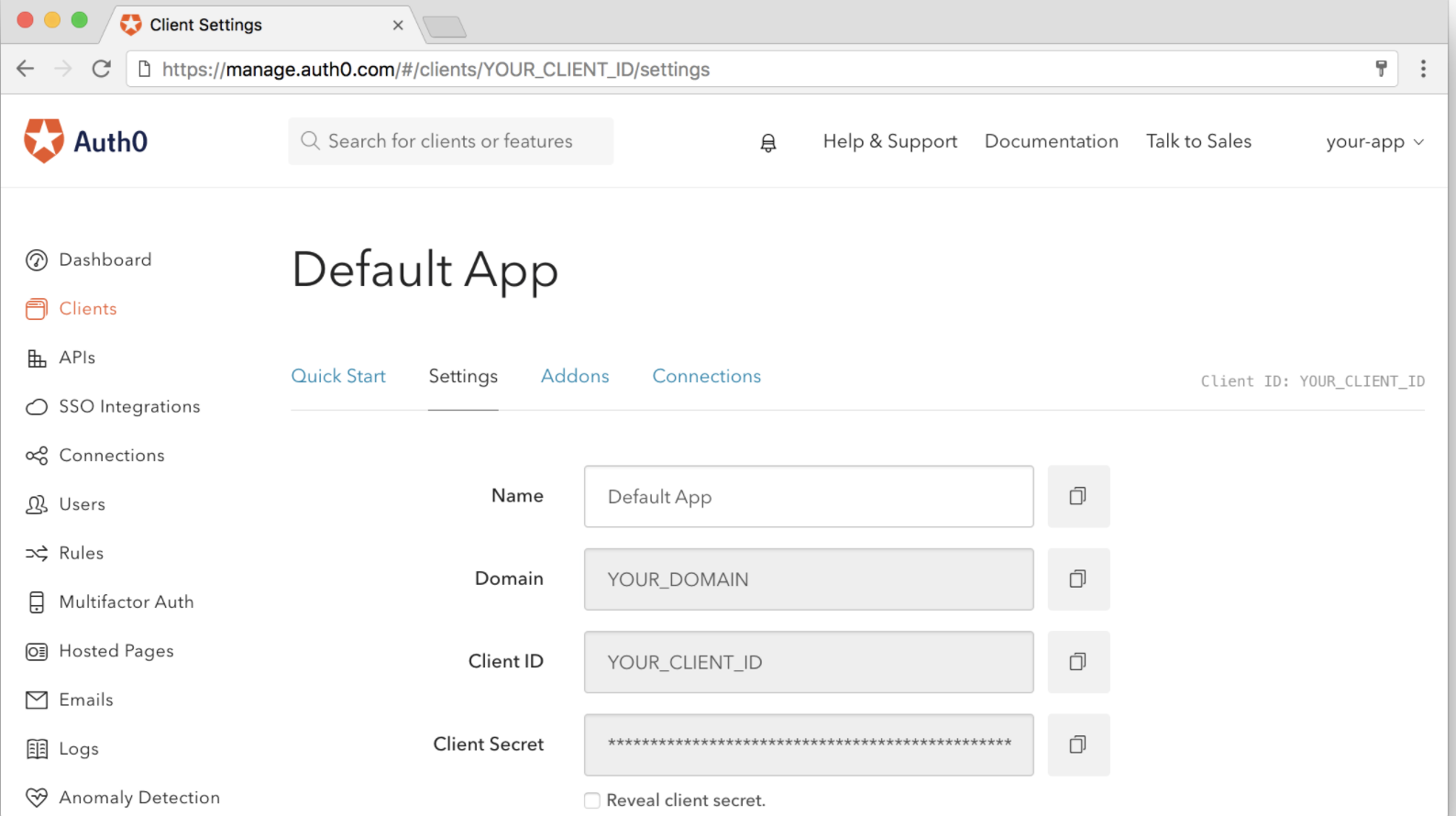
Task: Expand the your-app tenant dropdown
Action: [x=1374, y=142]
